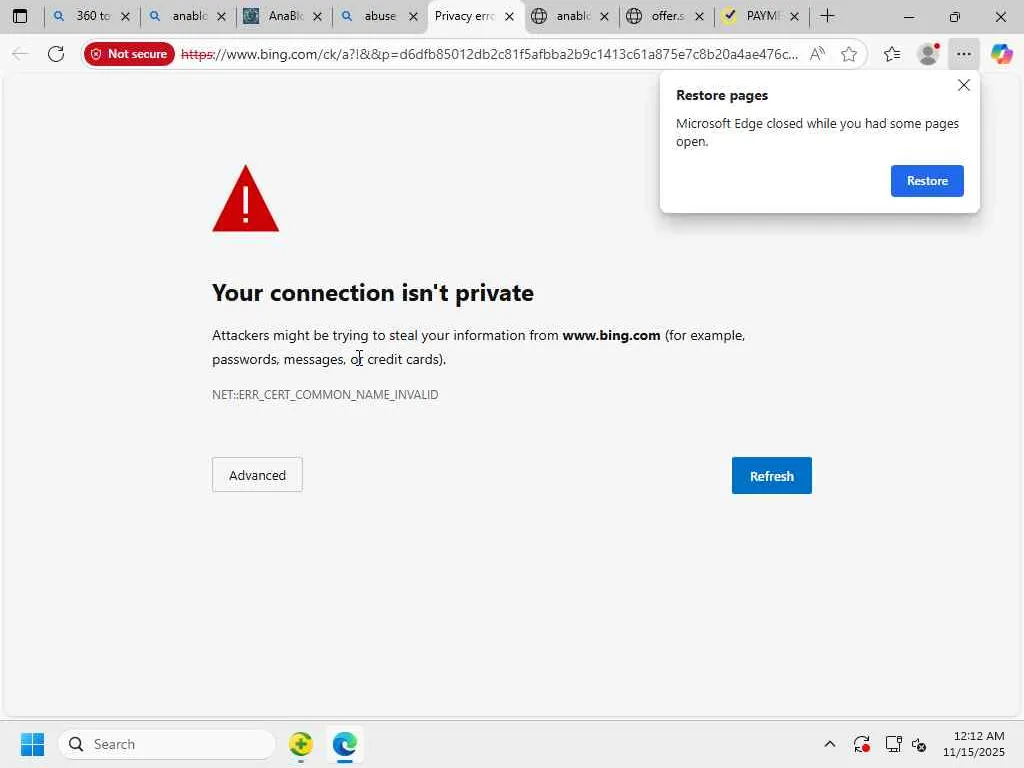The height and width of the screenshot is (768, 1024).
Task: Open the profile avatar icon
Action: (x=928, y=54)
